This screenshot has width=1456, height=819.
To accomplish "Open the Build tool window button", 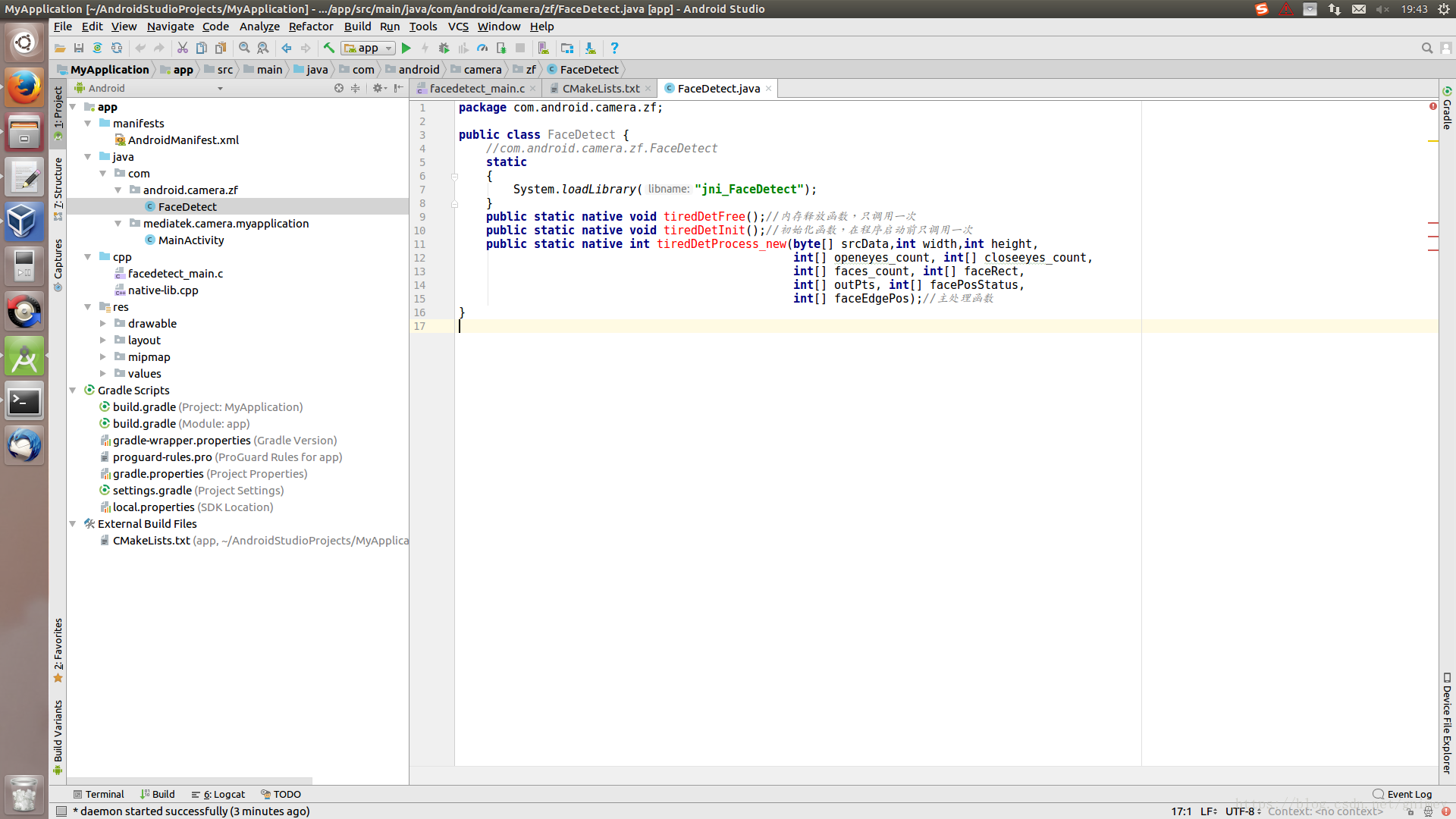I will tap(157, 794).
